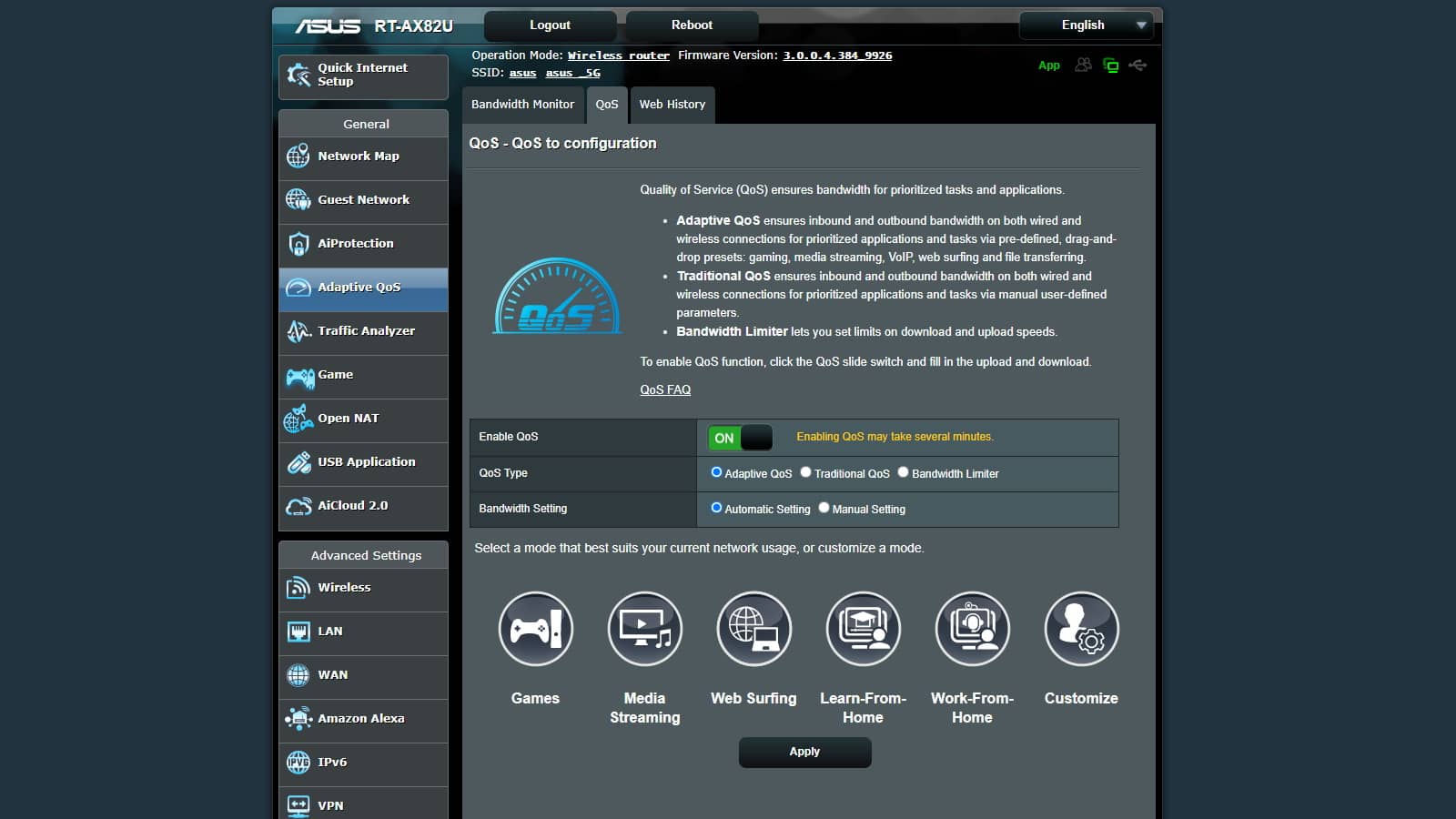Choose Manual Setting for bandwidth

click(824, 508)
